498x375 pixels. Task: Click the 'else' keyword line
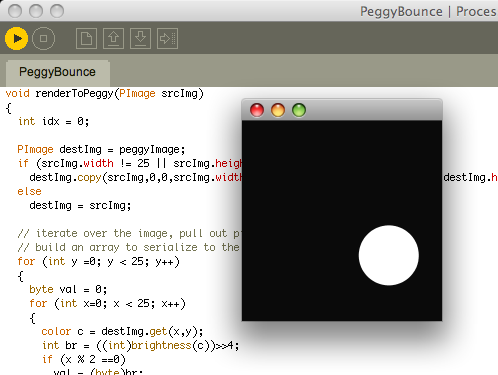pos(29,192)
